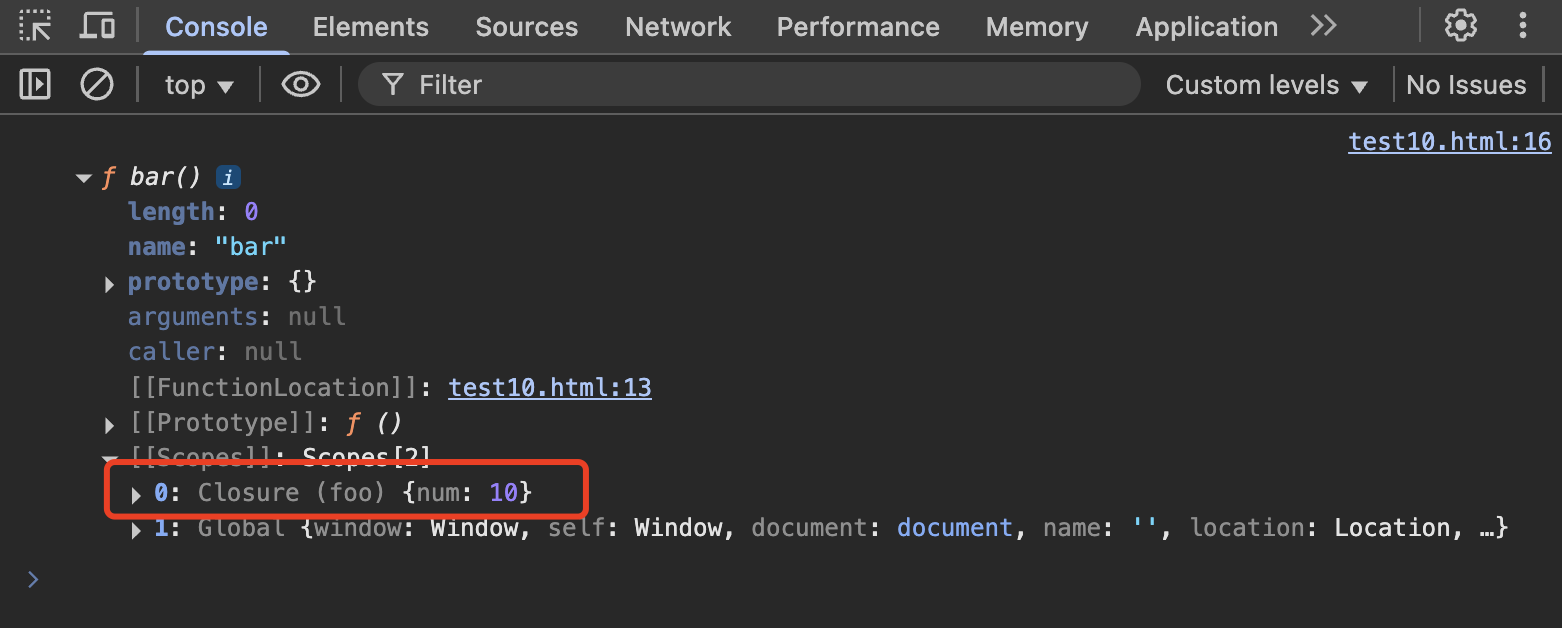Switch to the Network tab
Screen dimensions: 1562x628
point(678,27)
